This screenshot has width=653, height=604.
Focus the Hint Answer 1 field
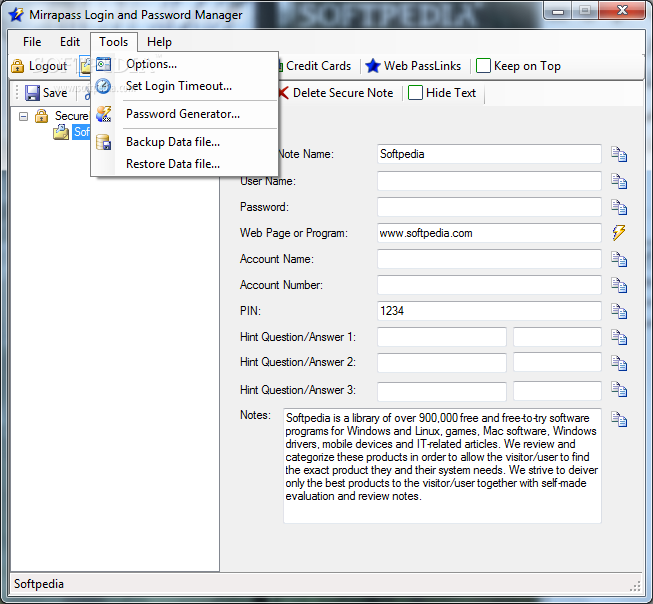[557, 337]
